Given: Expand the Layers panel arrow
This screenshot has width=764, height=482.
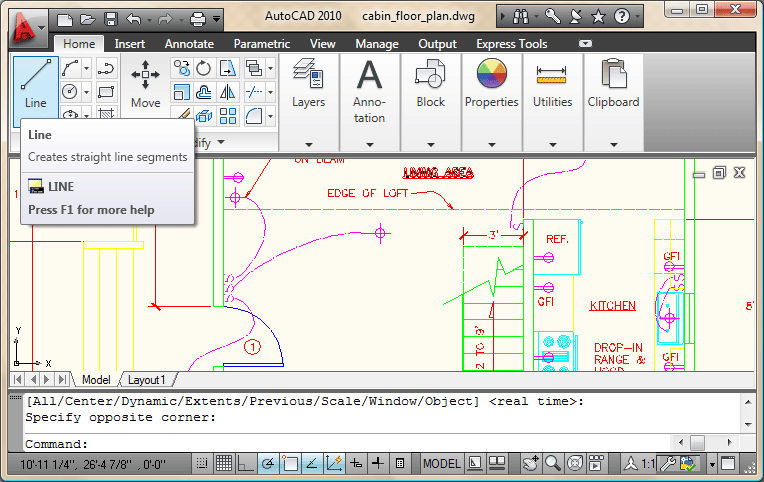Looking at the screenshot, I should pos(309,145).
